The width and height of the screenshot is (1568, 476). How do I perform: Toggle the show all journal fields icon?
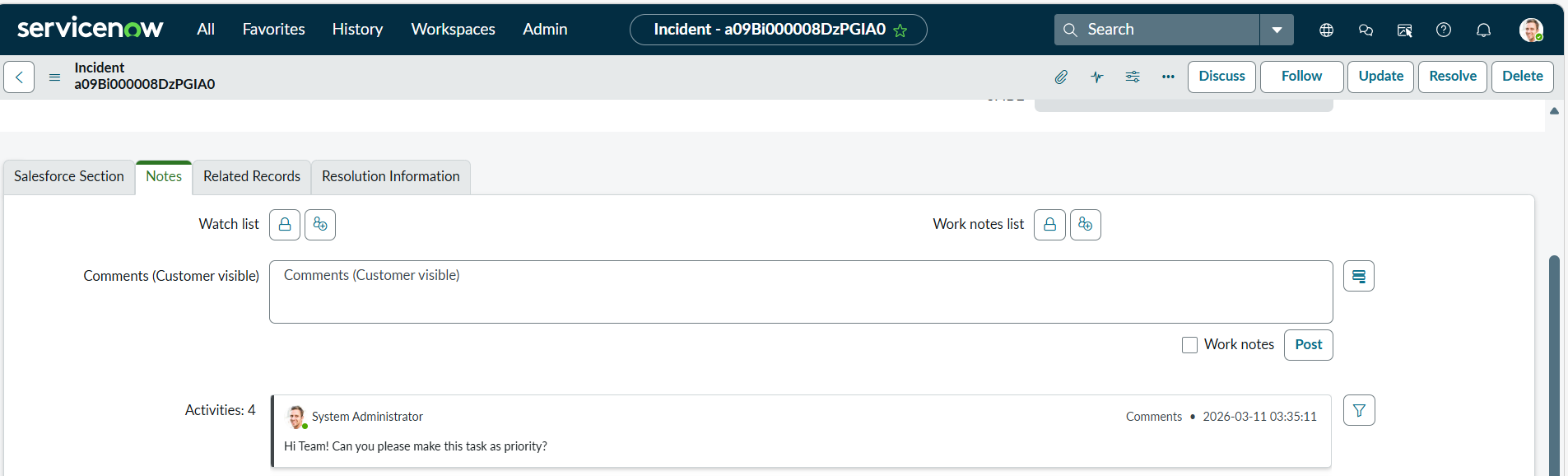tap(1359, 276)
